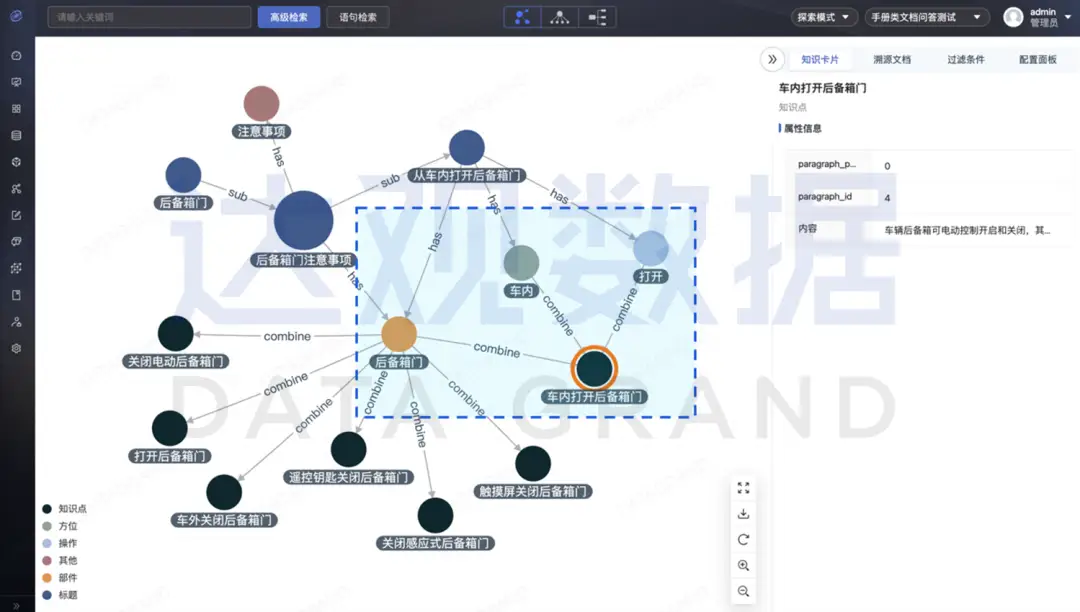Open the settings gear in left sidebar

16,349
